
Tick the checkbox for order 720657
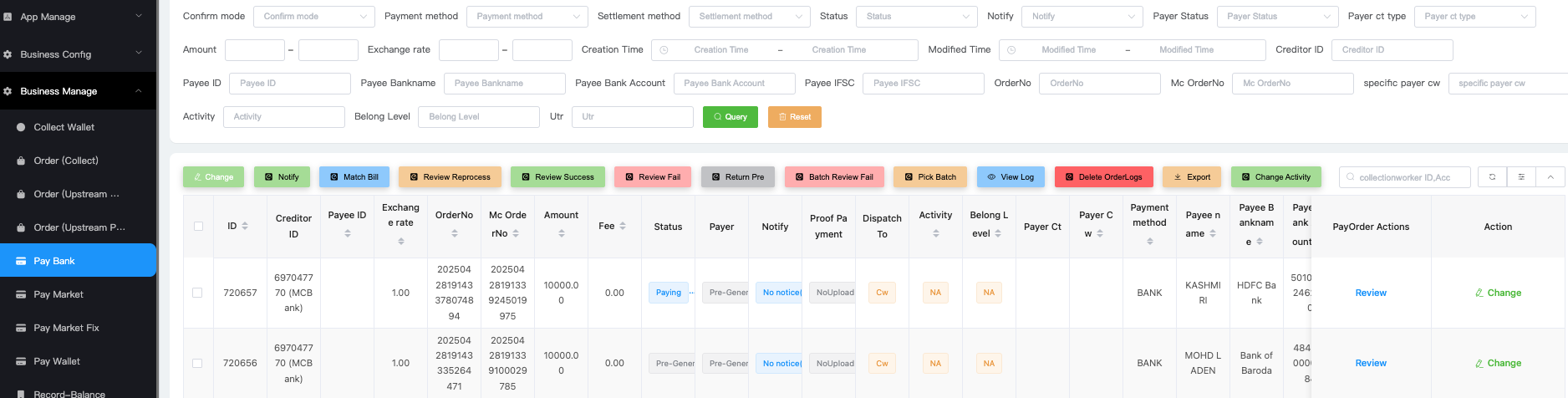[197, 293]
